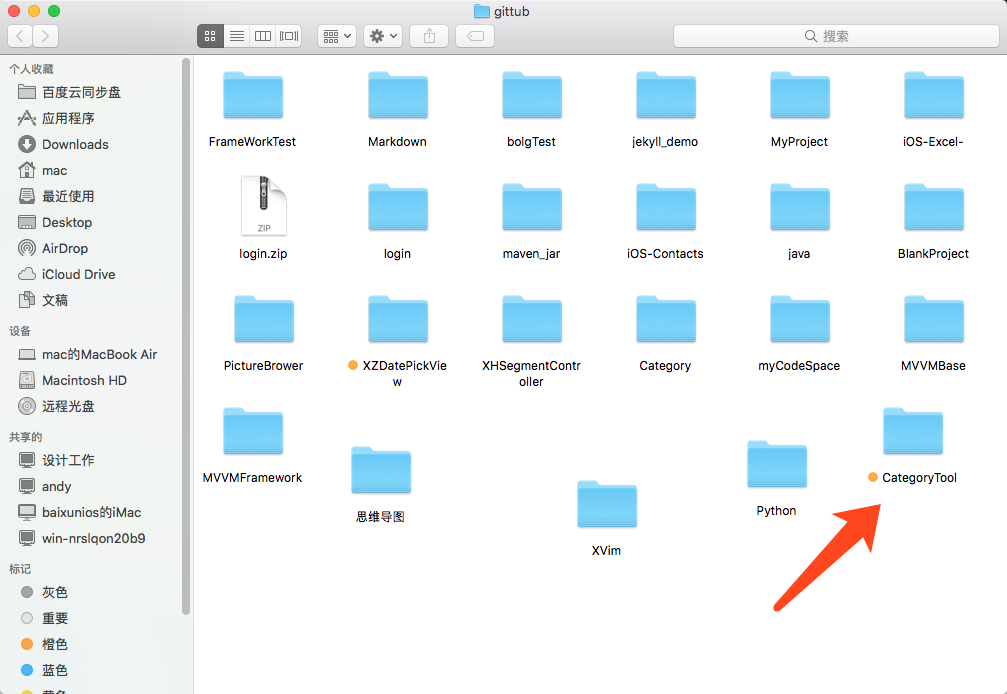1007x694 pixels.
Task: Select the Python folder icon
Action: click(776, 465)
